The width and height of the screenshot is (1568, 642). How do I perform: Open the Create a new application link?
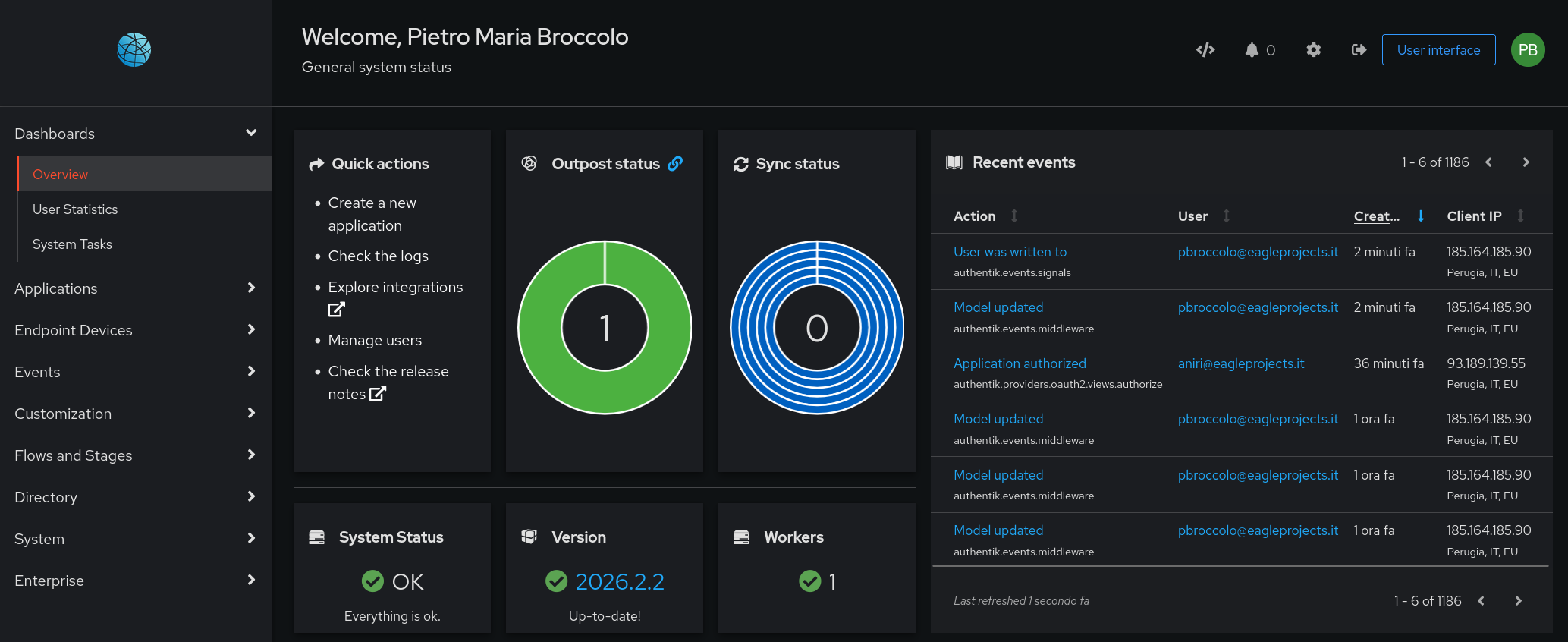pos(372,214)
